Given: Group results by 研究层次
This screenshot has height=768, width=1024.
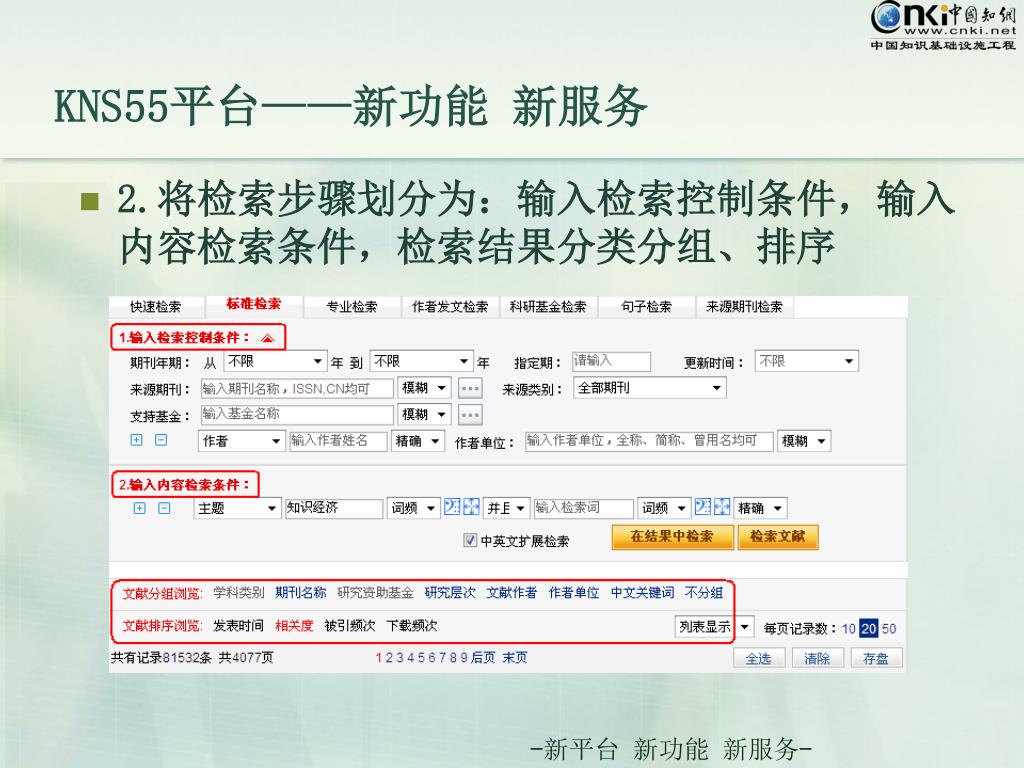Looking at the screenshot, I should click(x=450, y=592).
